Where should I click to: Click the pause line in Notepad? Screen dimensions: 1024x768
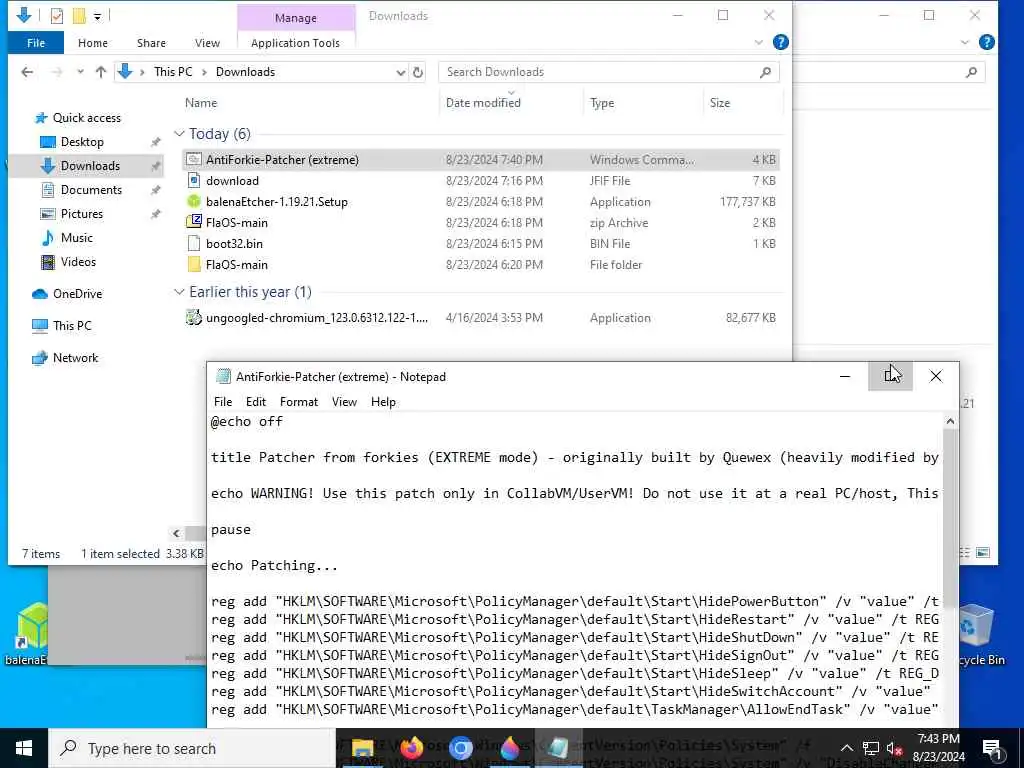[231, 530]
